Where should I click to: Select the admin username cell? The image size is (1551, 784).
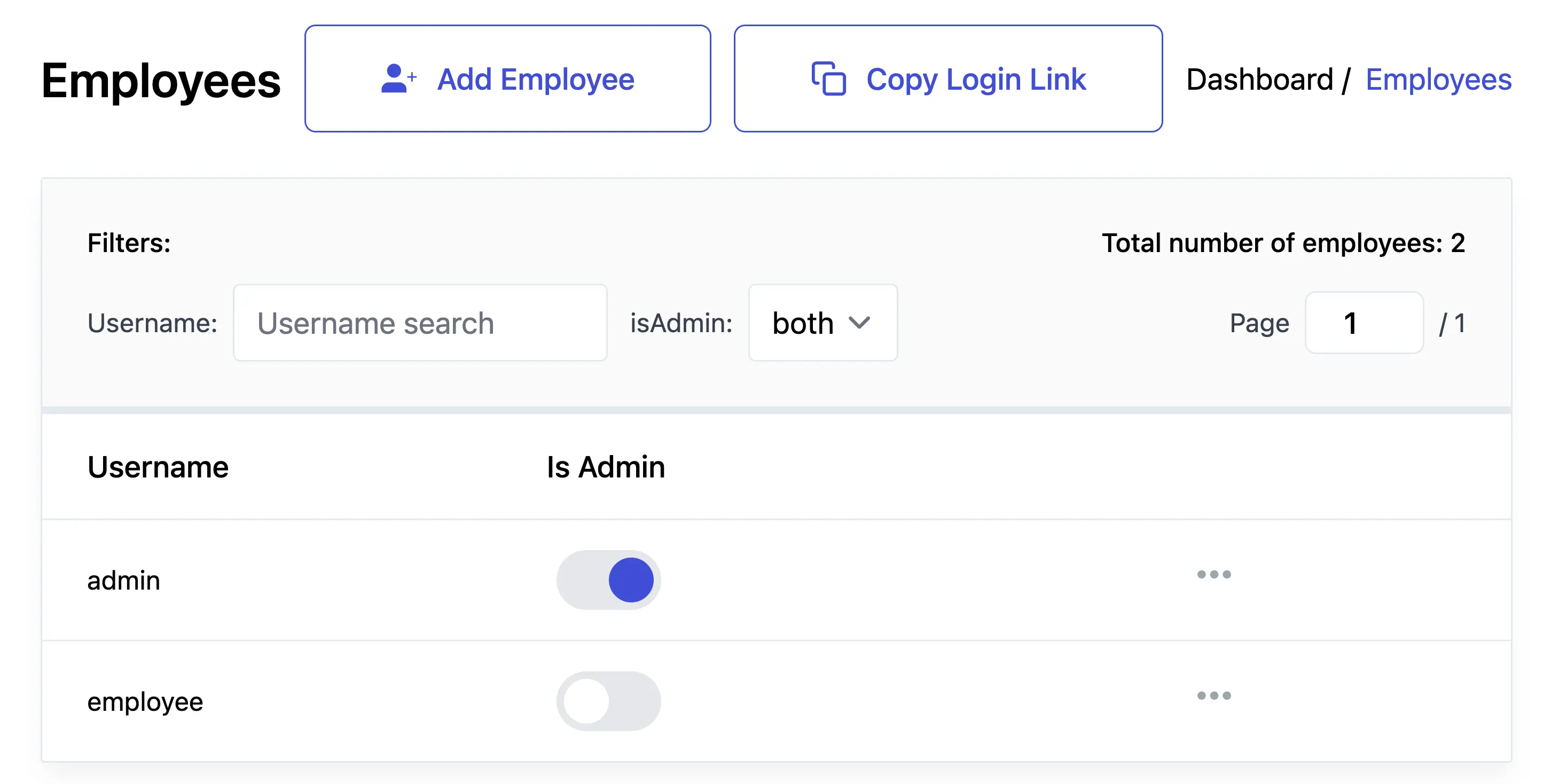123,581
